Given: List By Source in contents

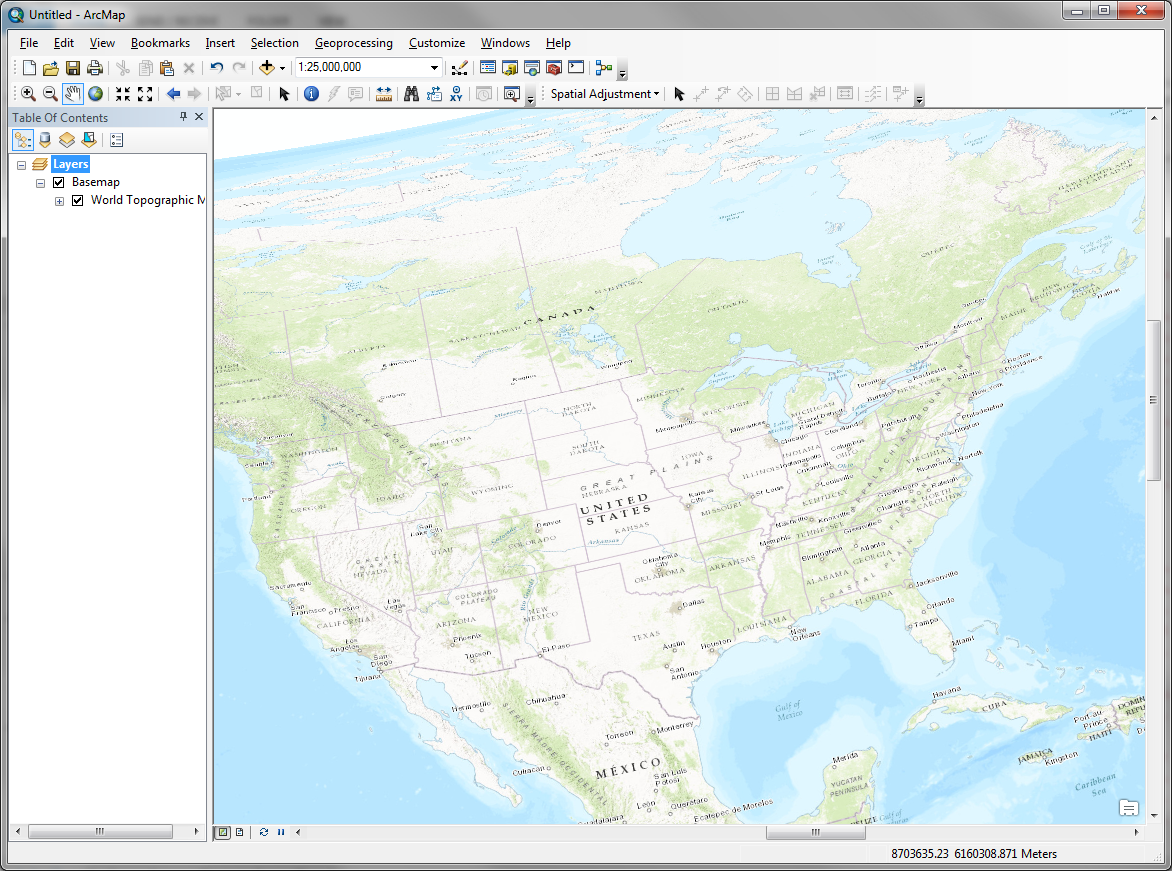Looking at the screenshot, I should coord(45,140).
